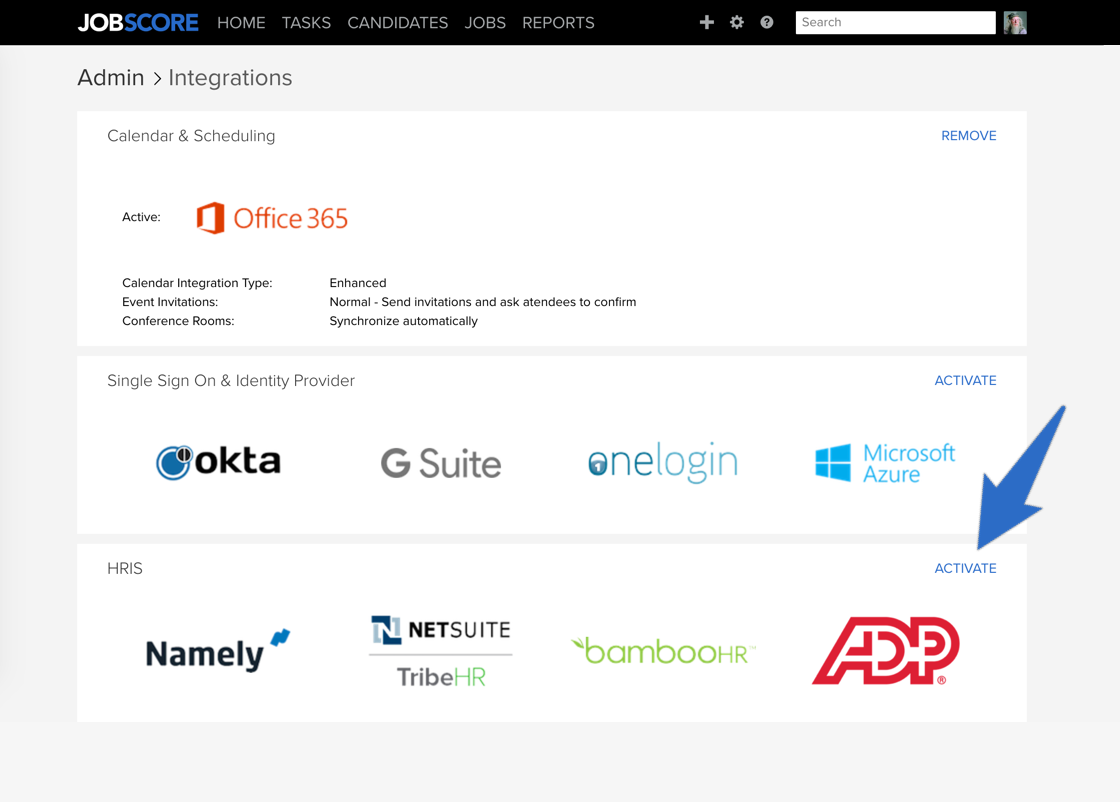The width and height of the screenshot is (1120, 802).
Task: Select the Office 365 logo
Action: click(272, 218)
